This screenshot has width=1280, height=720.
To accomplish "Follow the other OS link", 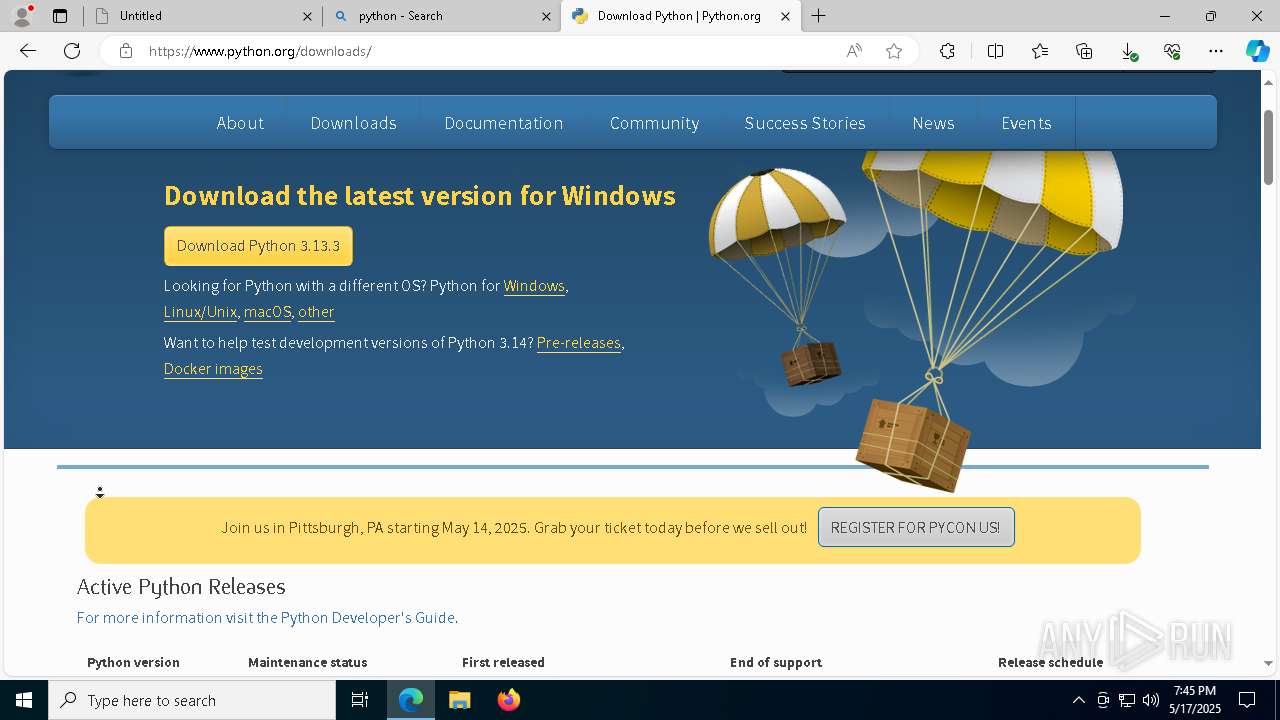I will pyautogui.click(x=316, y=312).
